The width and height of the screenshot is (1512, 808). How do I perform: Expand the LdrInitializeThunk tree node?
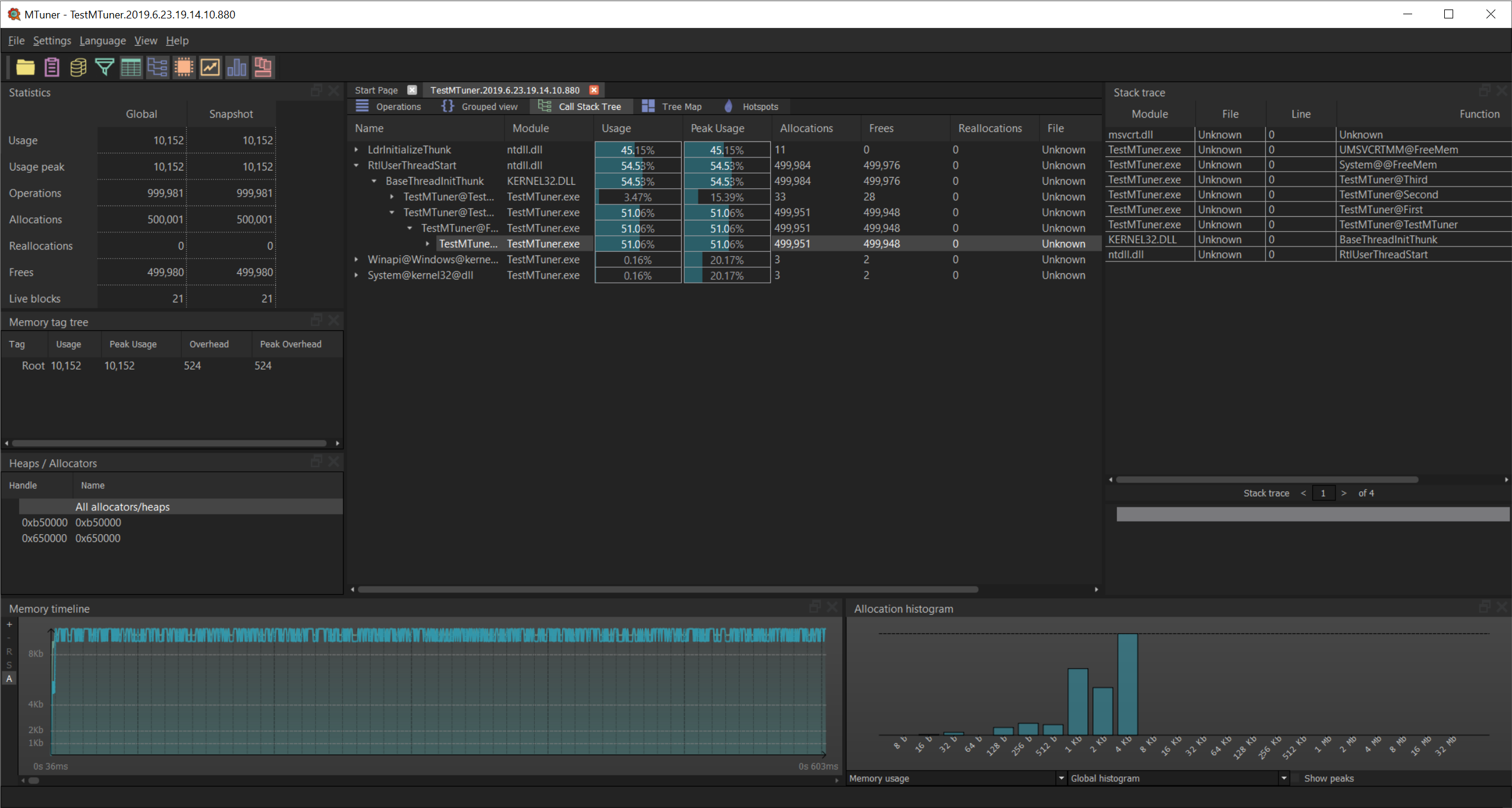(355, 150)
